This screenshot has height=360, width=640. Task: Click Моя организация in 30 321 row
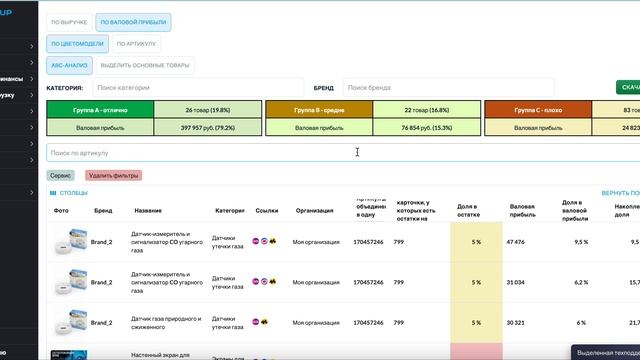point(316,323)
